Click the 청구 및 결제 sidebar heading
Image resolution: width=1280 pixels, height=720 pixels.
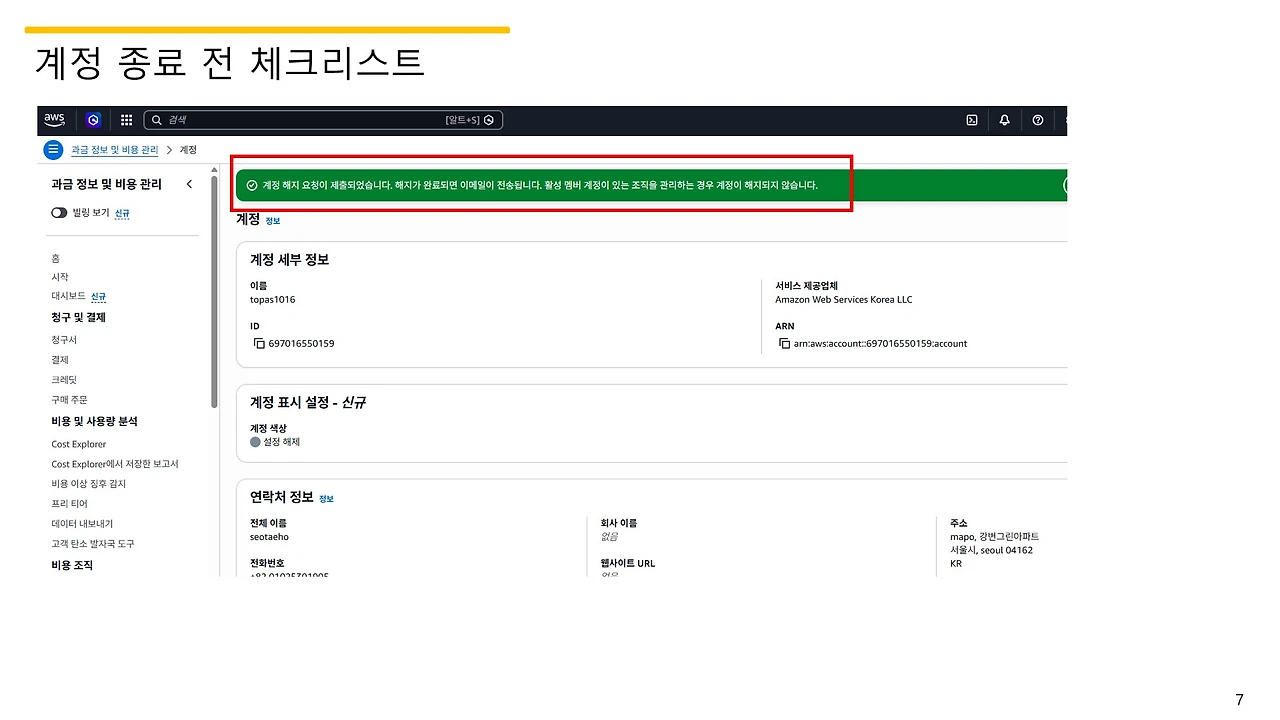tap(78, 317)
